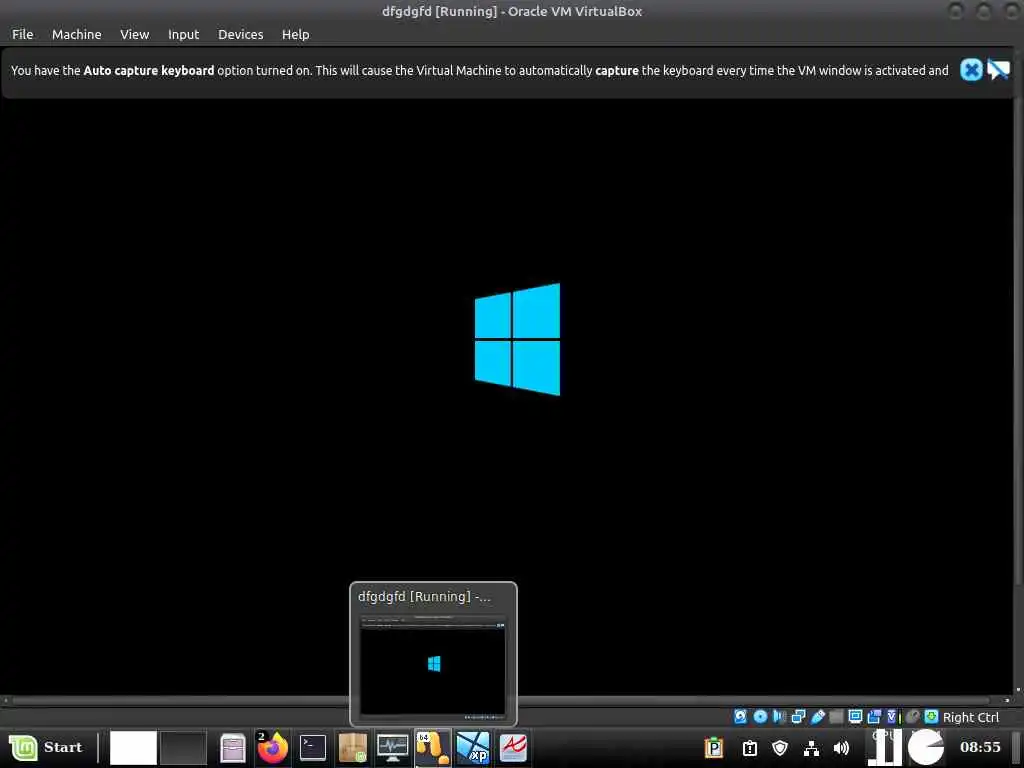Click the display status icon
The height and width of the screenshot is (768, 1024).
pyautogui.click(x=856, y=717)
